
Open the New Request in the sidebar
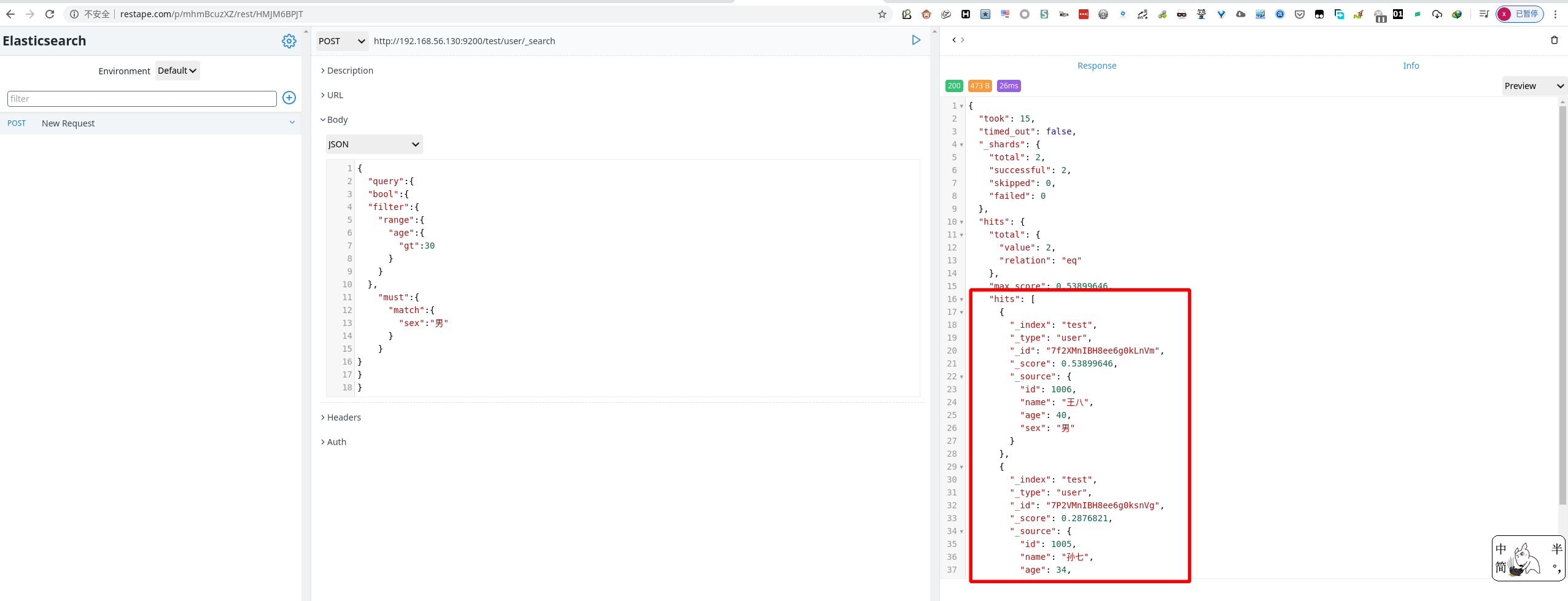pyautogui.click(x=68, y=123)
